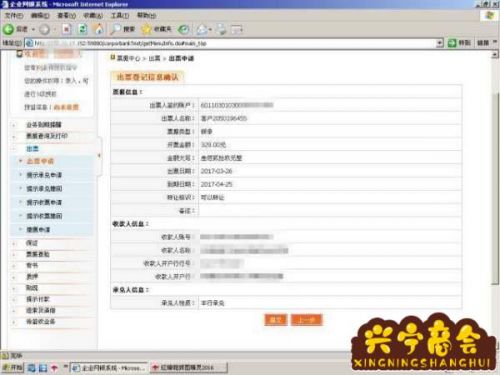500x375 pixels.
Task: Expand the 质押 menu marker
Action: 14,277
